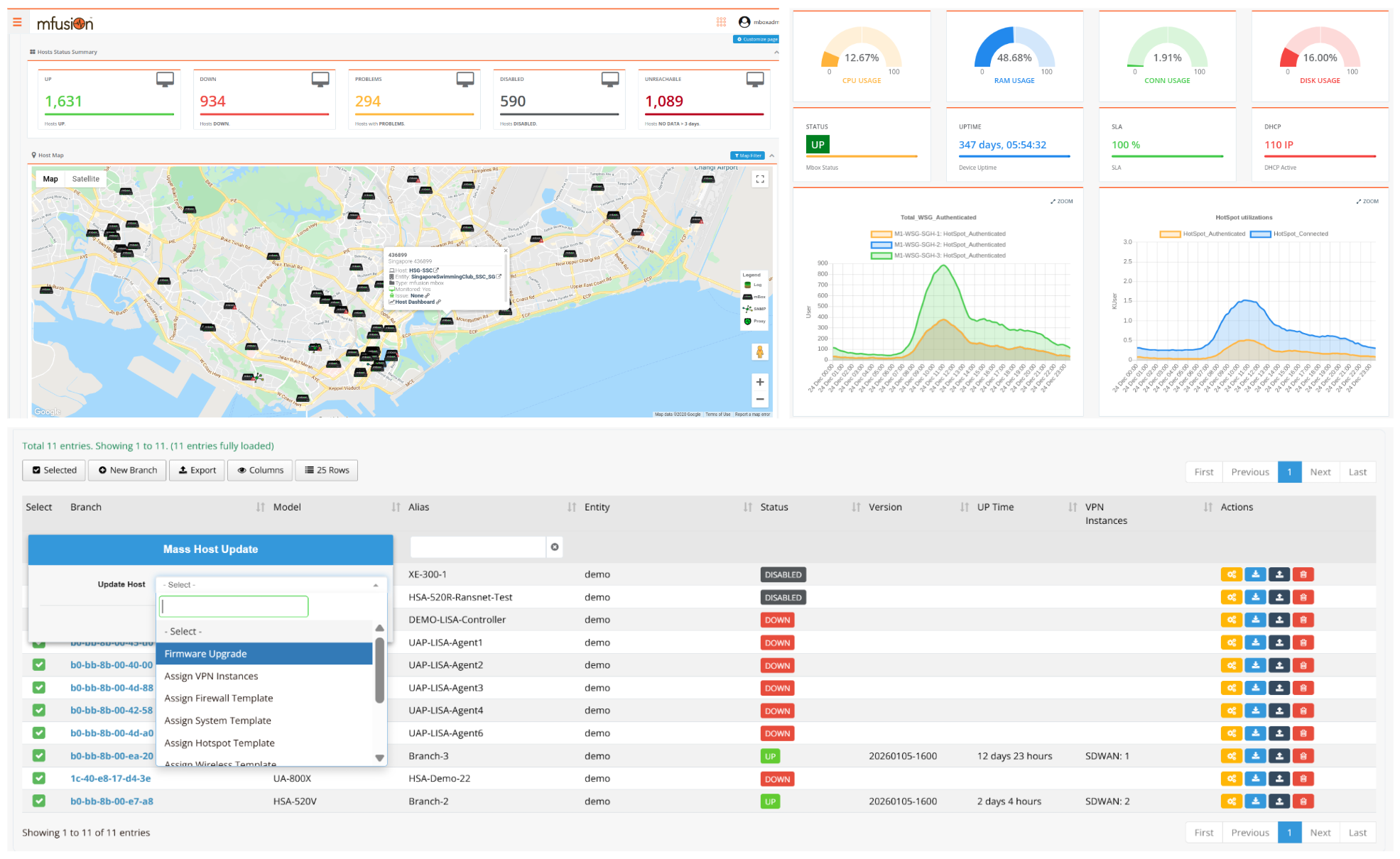Click the monitor icon on the DOWN hosts card
Screen dimensions: 1400x859
pos(320,80)
